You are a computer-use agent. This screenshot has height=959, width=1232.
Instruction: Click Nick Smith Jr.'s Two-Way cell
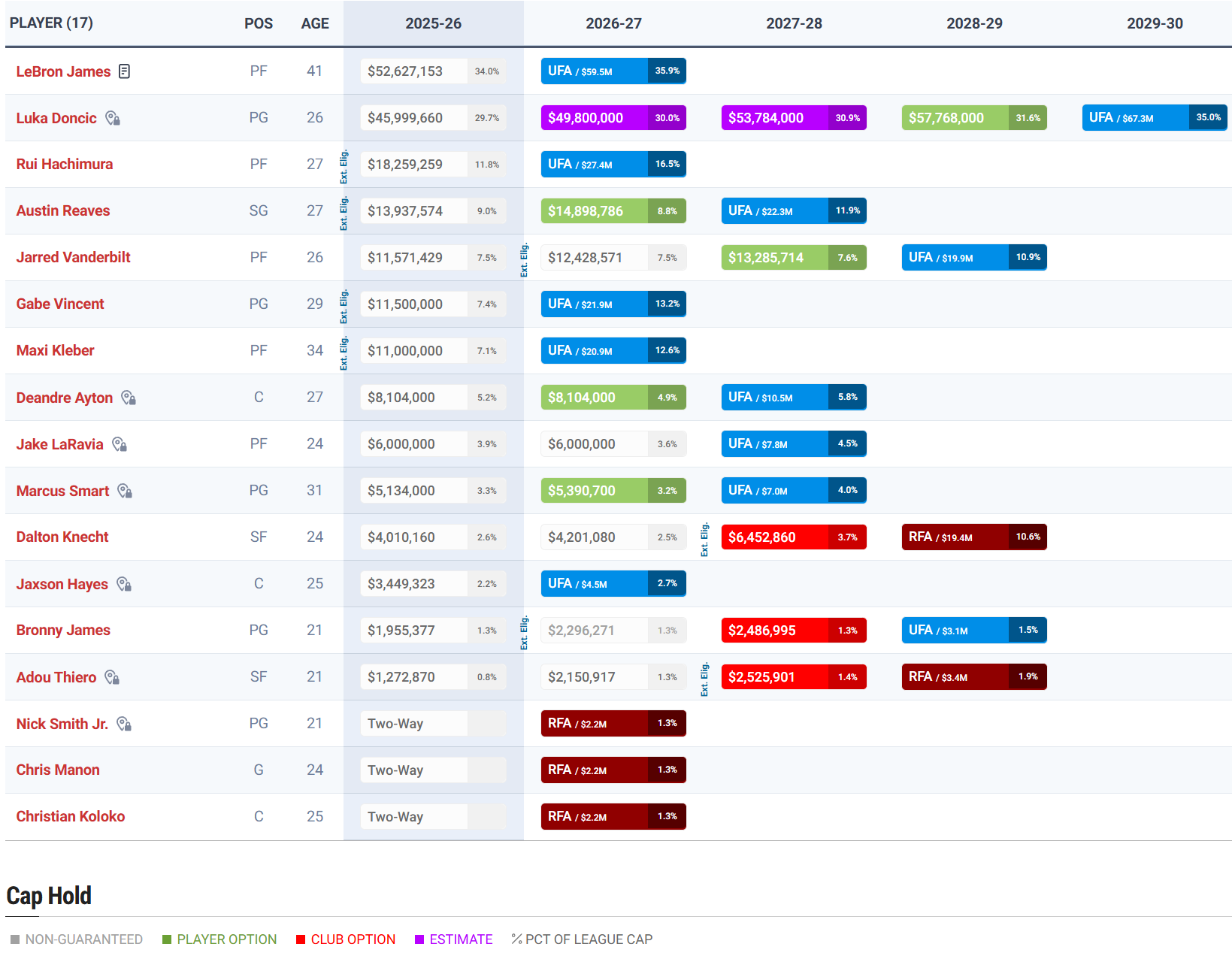[434, 724]
